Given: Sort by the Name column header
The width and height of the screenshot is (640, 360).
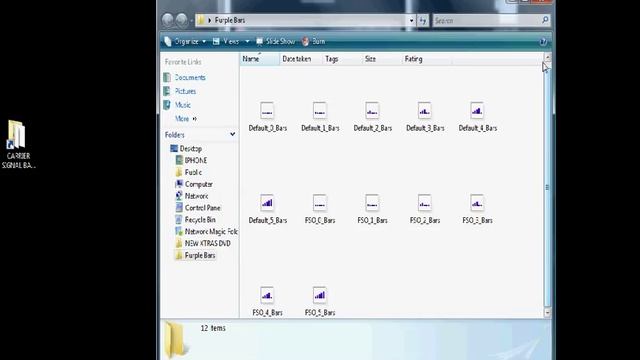Looking at the screenshot, I should click(260, 59).
